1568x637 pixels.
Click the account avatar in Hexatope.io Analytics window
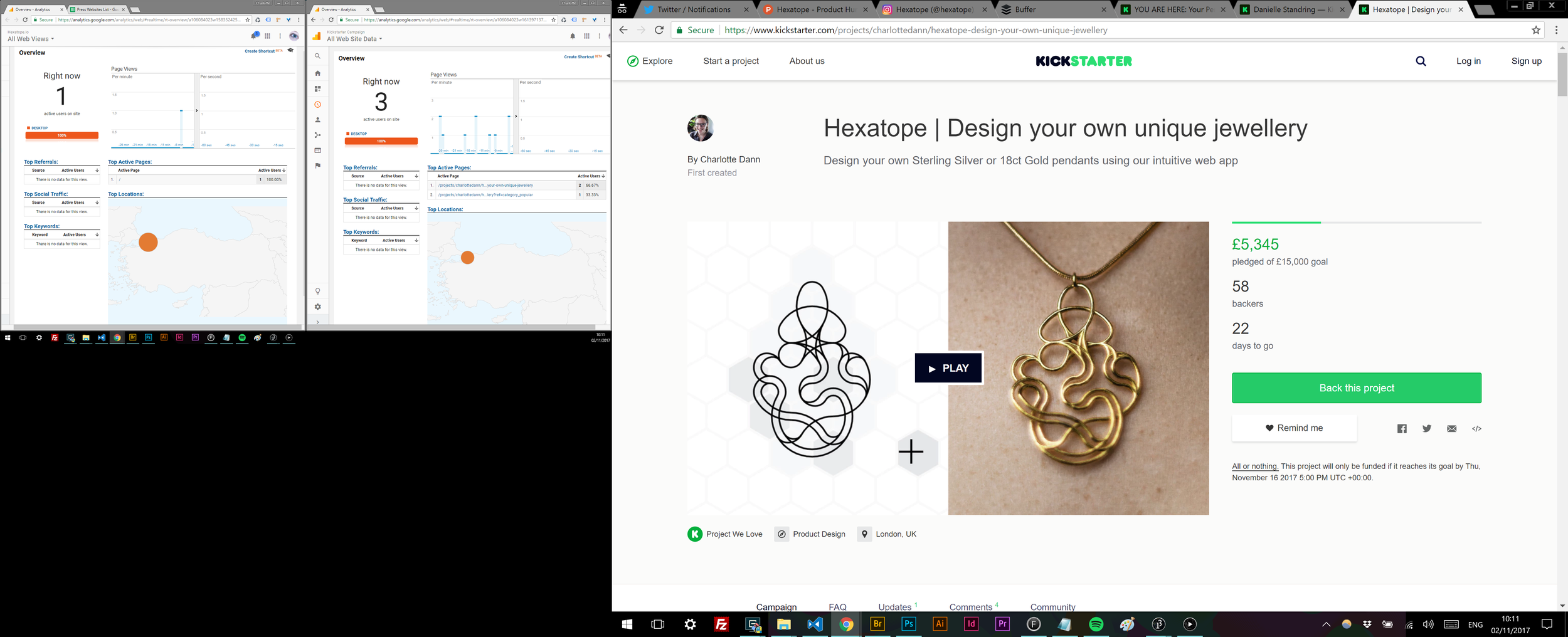294,36
